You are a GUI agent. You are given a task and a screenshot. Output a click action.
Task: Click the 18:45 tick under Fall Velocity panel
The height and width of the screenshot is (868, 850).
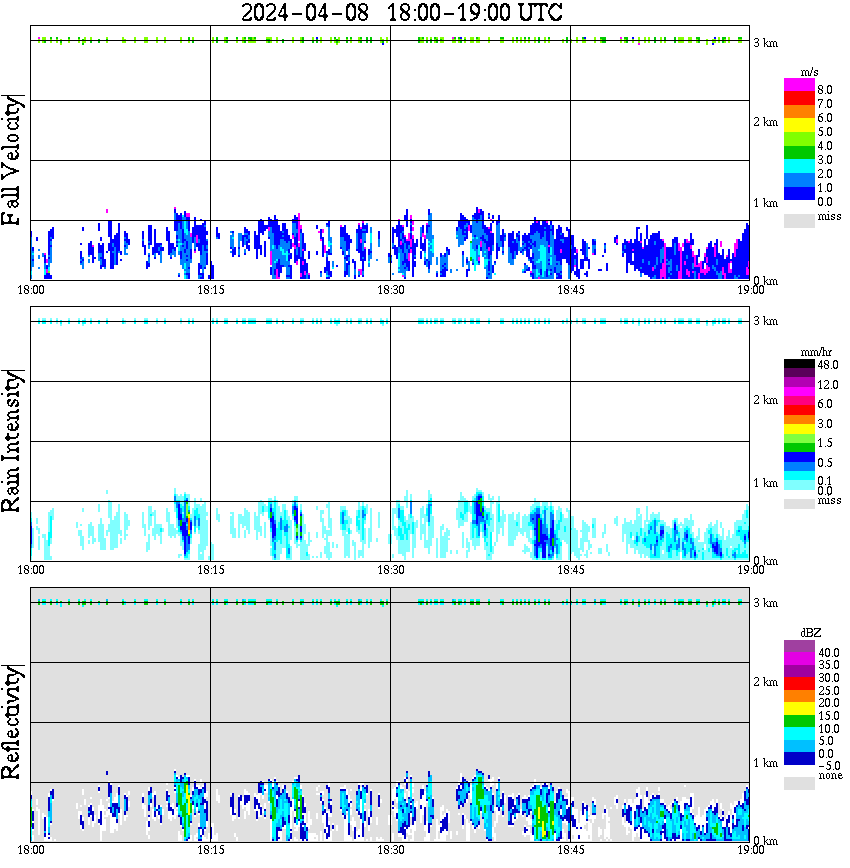coord(570,290)
